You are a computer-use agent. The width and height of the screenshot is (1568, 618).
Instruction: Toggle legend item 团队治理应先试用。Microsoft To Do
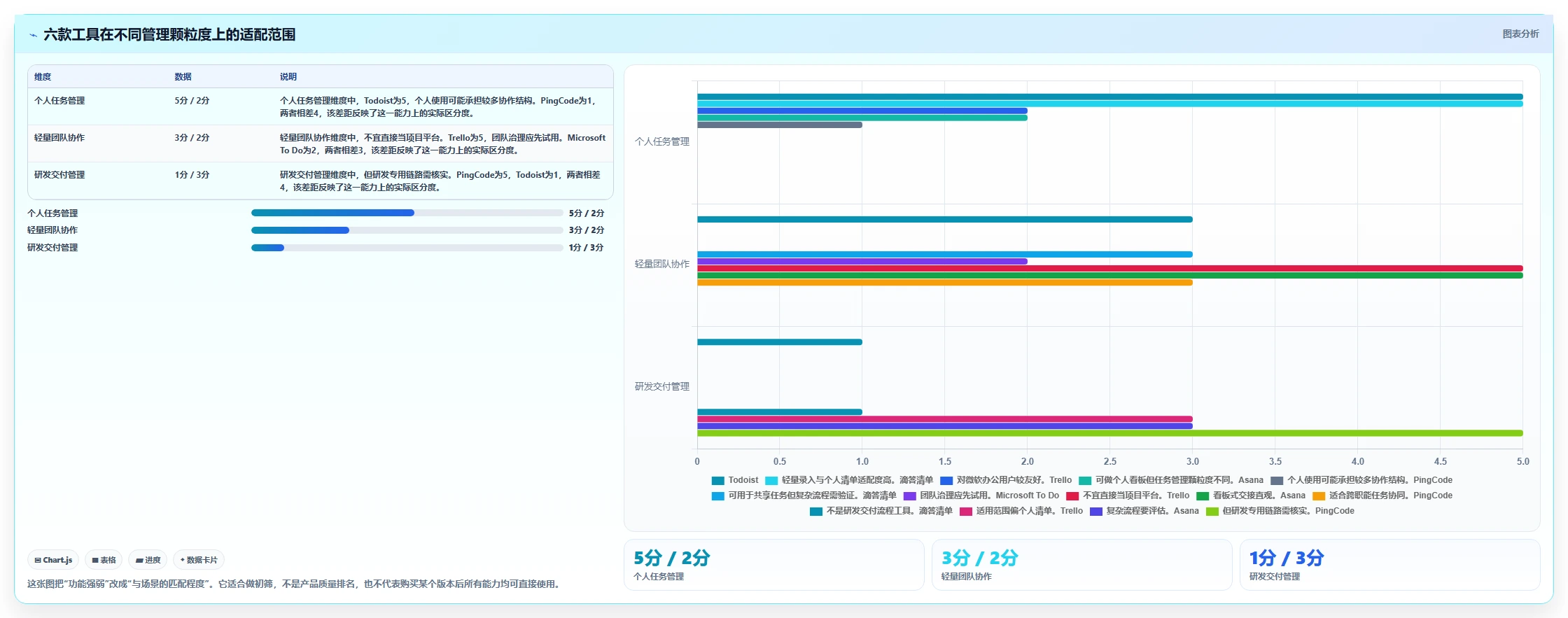coord(981,496)
